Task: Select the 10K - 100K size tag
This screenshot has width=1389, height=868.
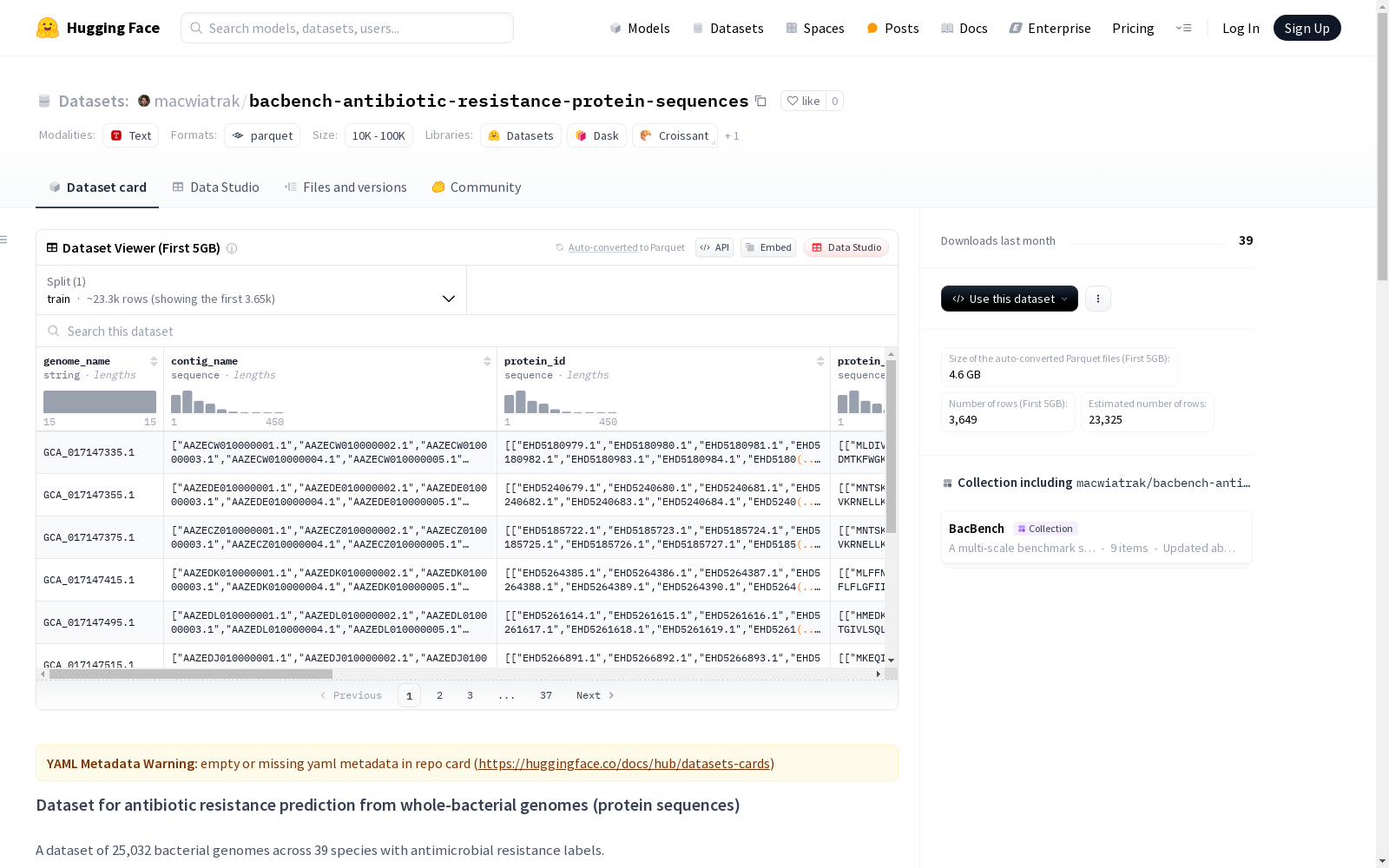Action: point(379,135)
